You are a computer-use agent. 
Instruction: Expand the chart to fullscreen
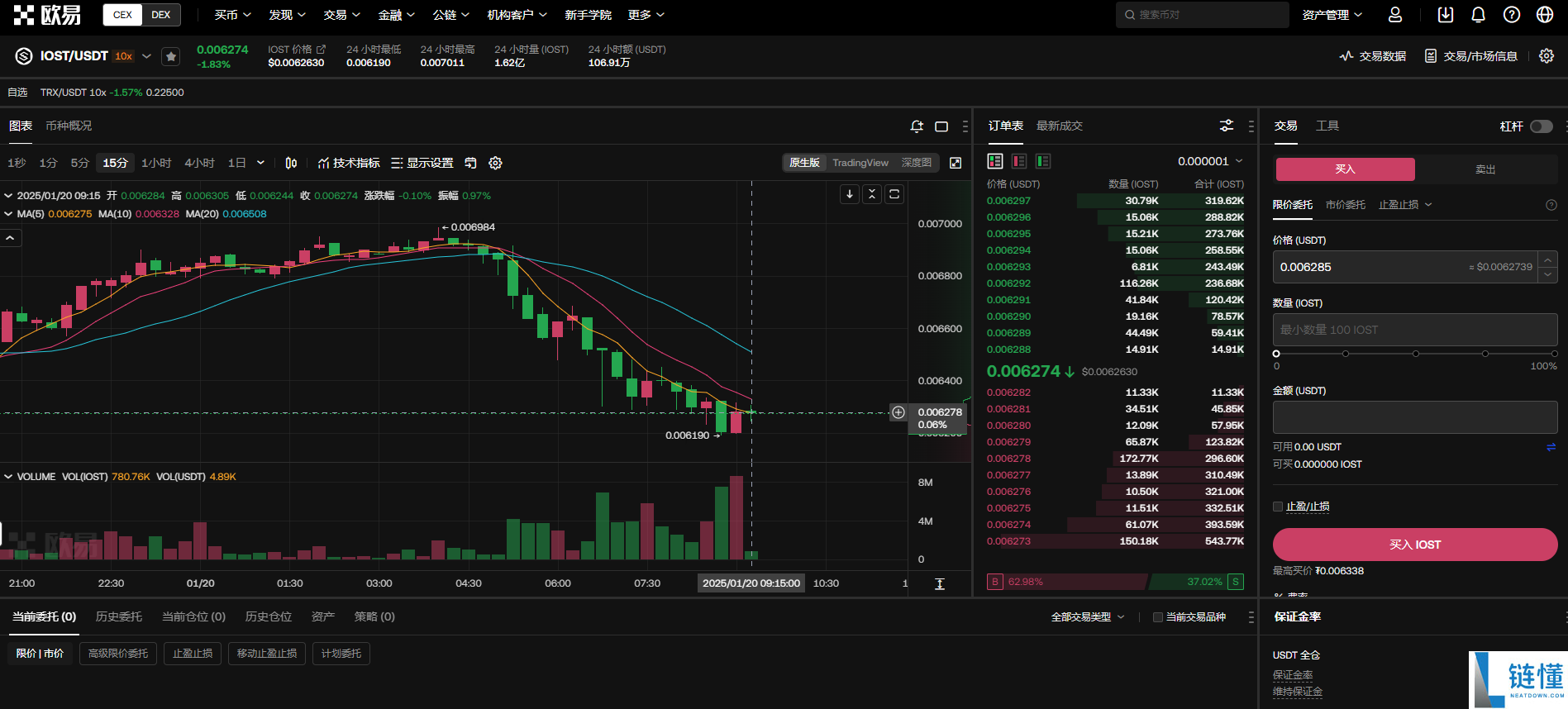pyautogui.click(x=956, y=163)
